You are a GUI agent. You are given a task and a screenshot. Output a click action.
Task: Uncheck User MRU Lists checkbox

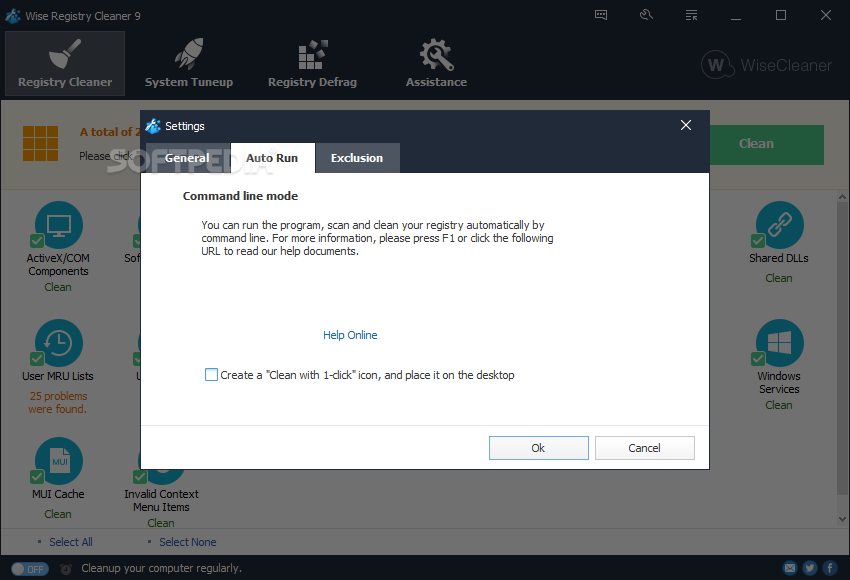pos(37,359)
